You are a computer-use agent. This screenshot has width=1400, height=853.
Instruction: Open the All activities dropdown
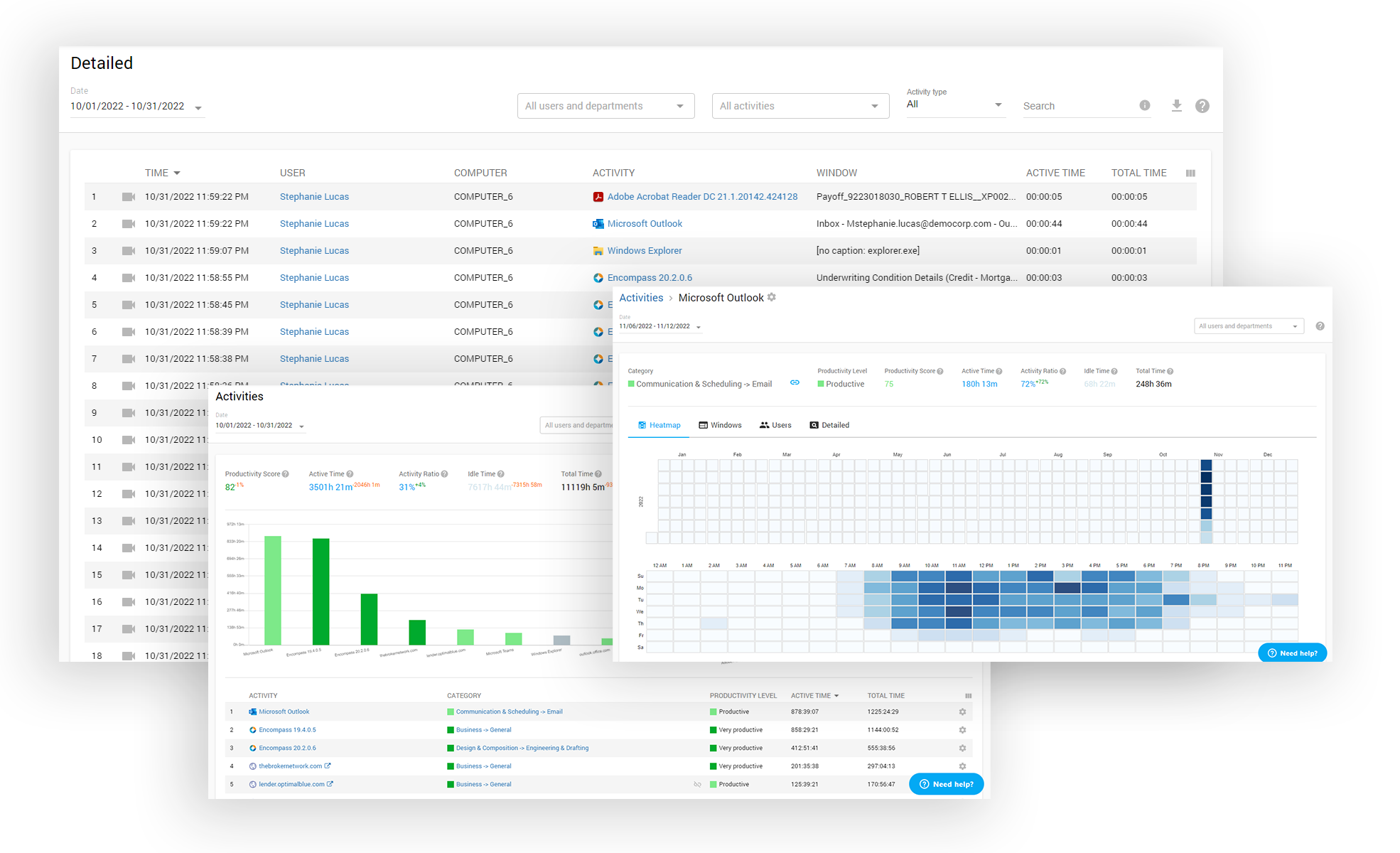[x=800, y=106]
